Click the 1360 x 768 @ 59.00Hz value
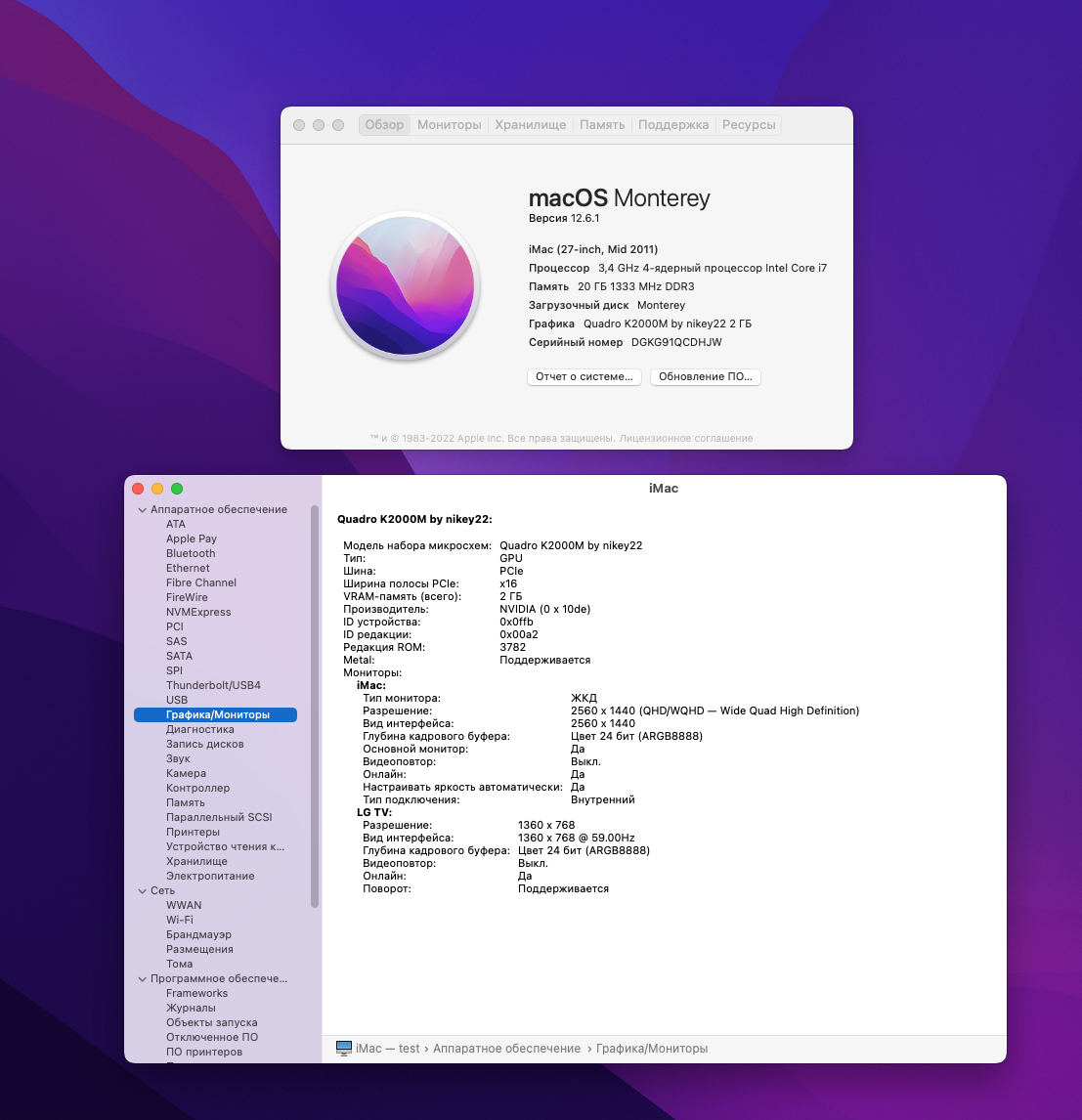Screen dimensions: 1082x1120 (576, 838)
